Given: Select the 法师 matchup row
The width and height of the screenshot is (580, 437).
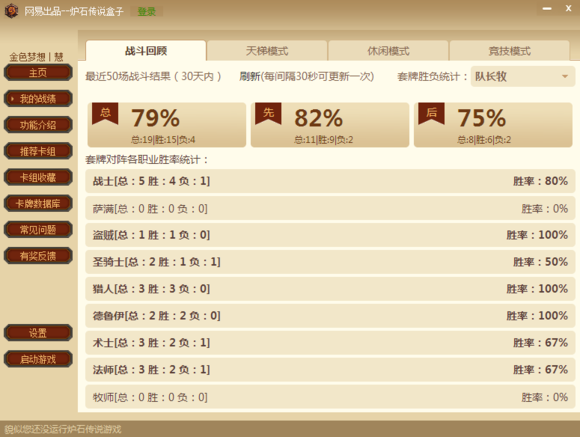Looking at the screenshot, I should [x=330, y=369].
